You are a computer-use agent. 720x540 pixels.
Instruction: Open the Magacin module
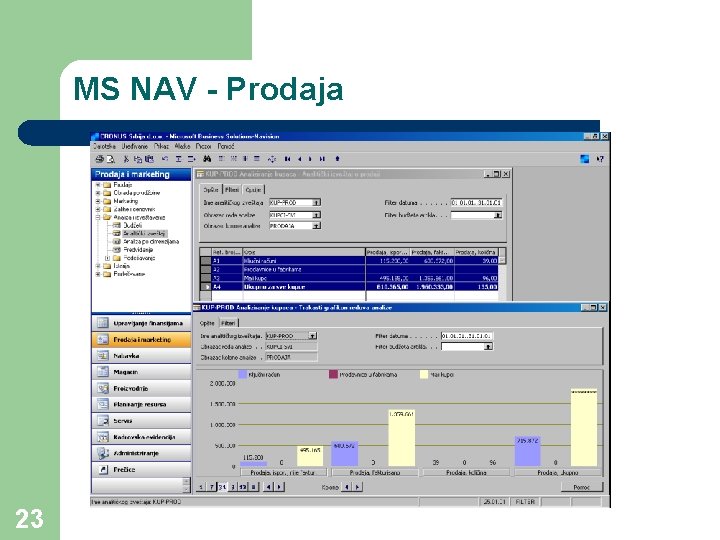141,372
